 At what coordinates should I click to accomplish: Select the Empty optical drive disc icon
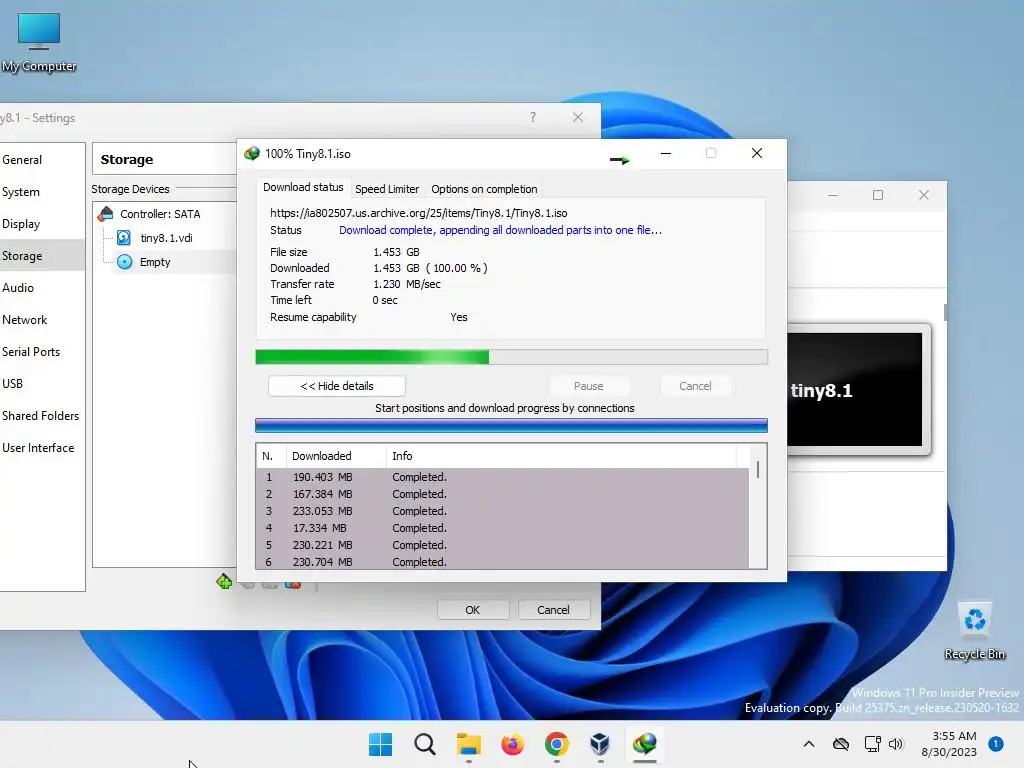(x=124, y=262)
